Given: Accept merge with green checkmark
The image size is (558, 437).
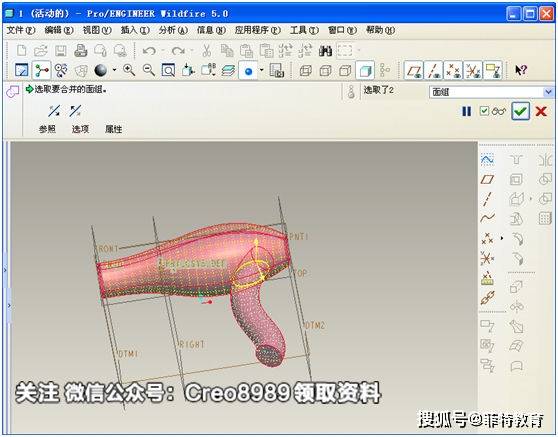Looking at the screenshot, I should click(520, 111).
